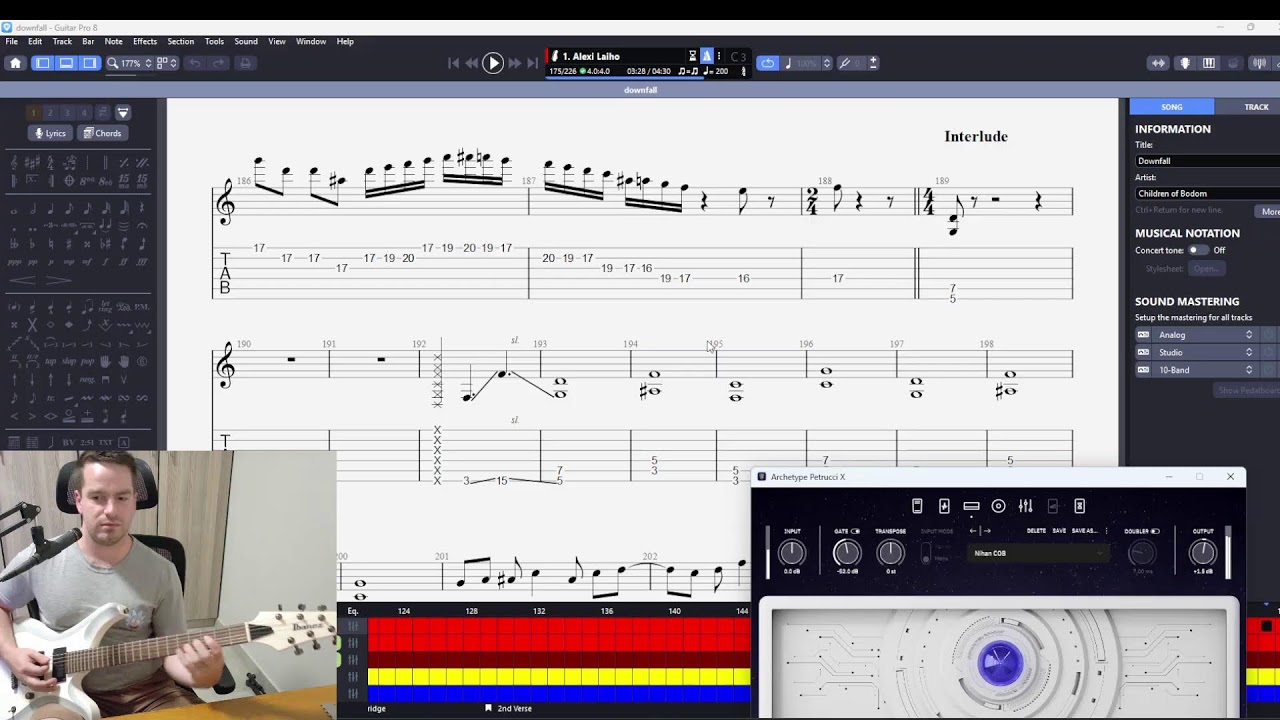This screenshot has width=1280, height=720.
Task: Open the last effects section icon in Archetype Petrucci
Action: (1079, 506)
